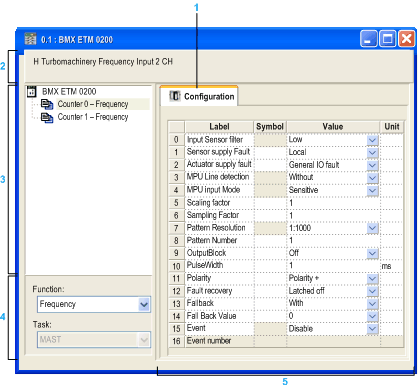Click the Symbol column header
418x389 pixels.
[270, 127]
